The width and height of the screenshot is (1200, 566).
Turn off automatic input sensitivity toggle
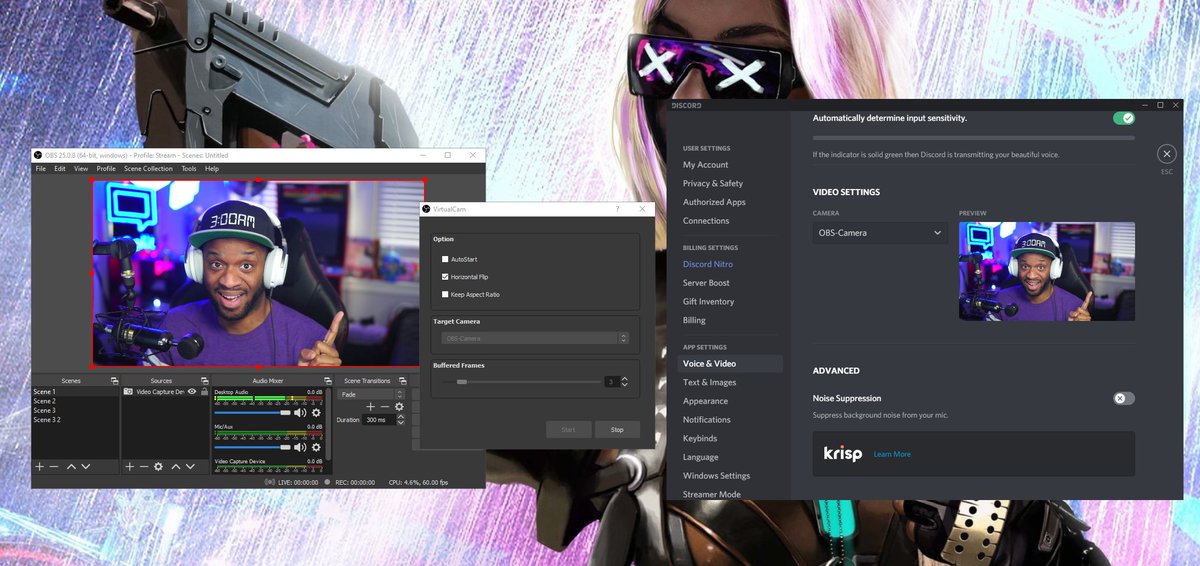tap(1124, 118)
